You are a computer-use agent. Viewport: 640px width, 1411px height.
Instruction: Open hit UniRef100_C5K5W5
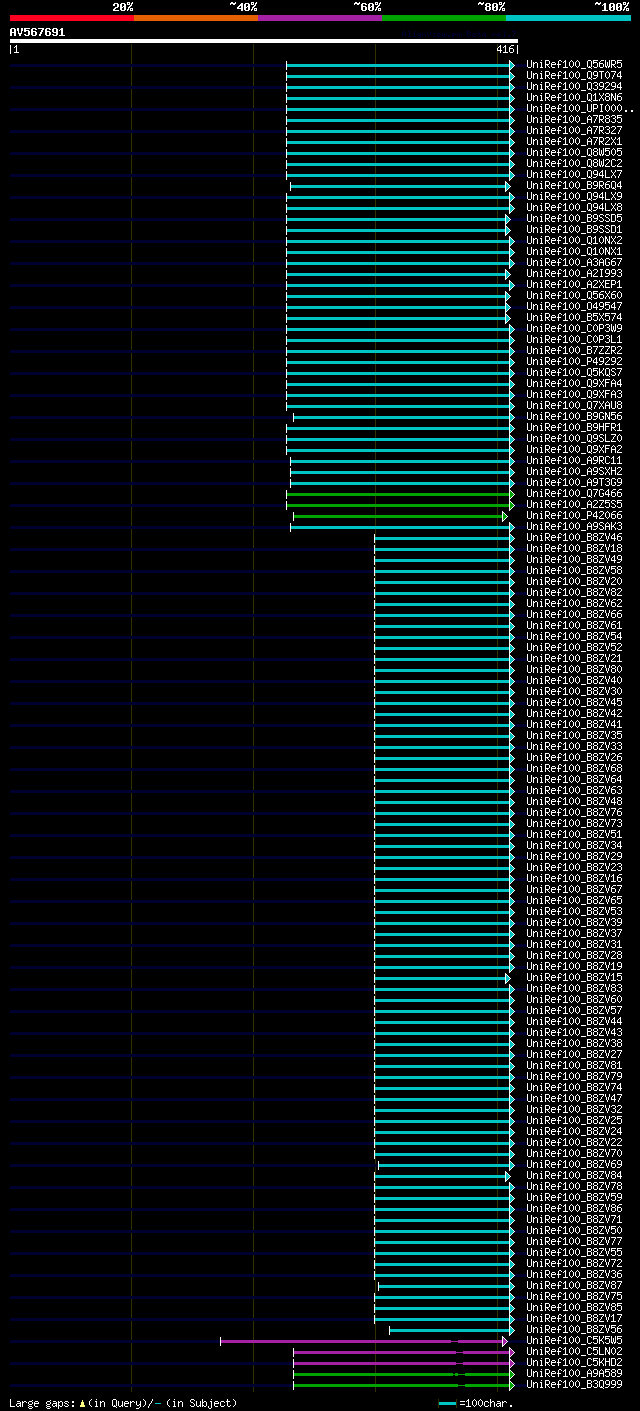574,1340
